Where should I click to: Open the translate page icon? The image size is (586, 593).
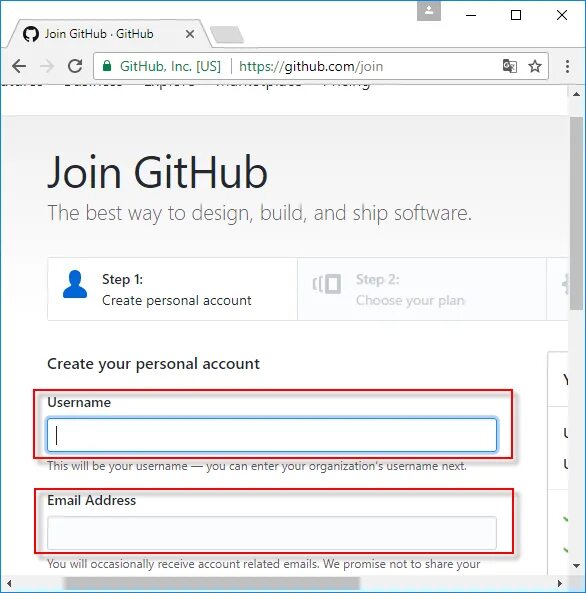click(510, 66)
